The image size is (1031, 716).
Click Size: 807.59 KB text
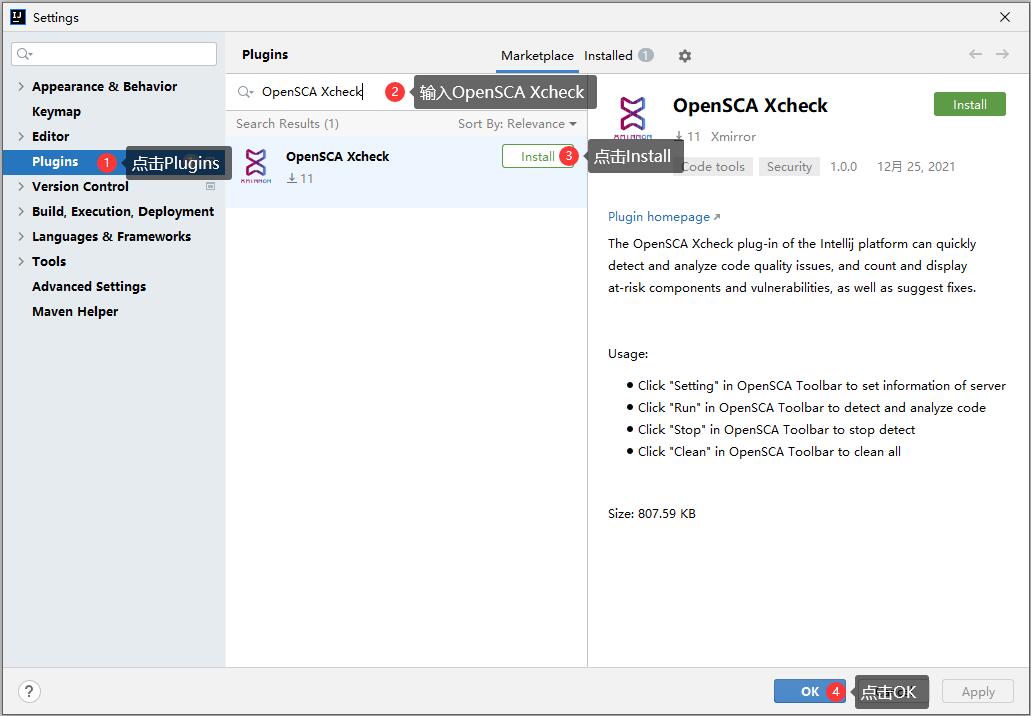click(652, 513)
